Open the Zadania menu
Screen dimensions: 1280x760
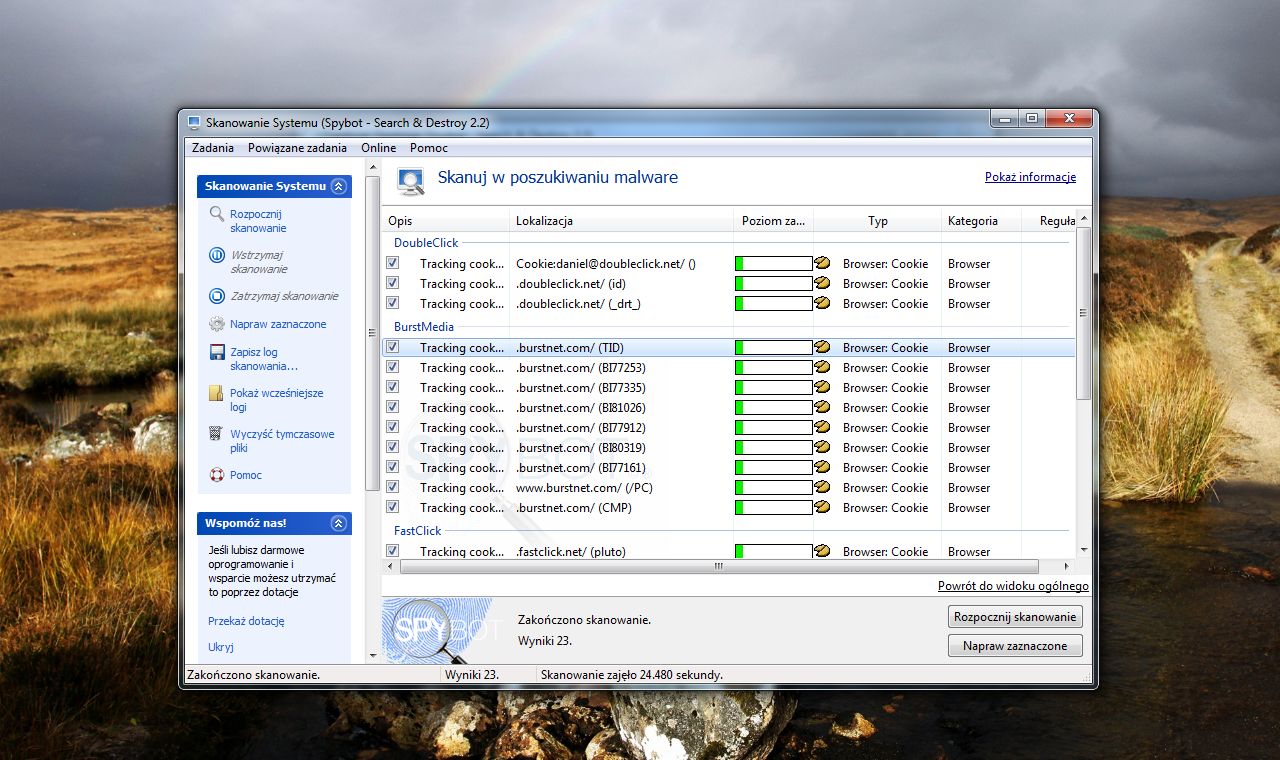pyautogui.click(x=212, y=148)
